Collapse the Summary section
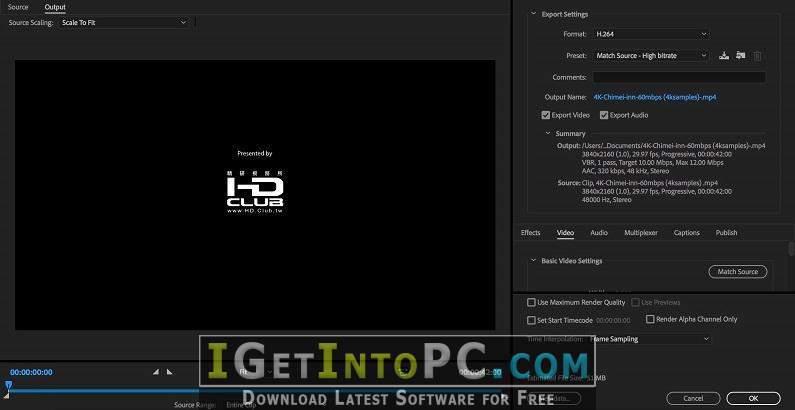Screen dimensions: 795x410 (x=548, y=133)
